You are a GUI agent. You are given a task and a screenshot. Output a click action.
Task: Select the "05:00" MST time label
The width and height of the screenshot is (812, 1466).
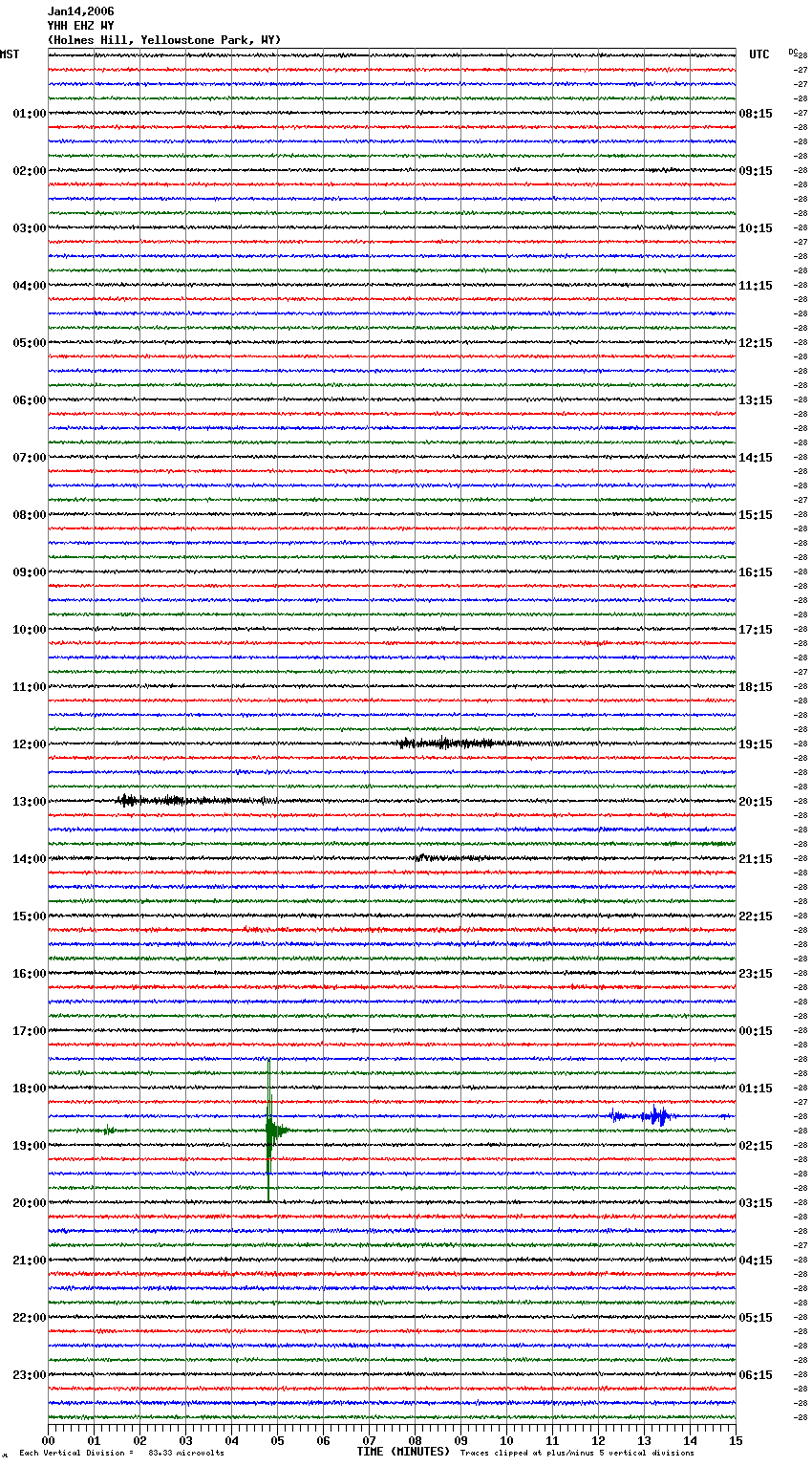pos(30,343)
